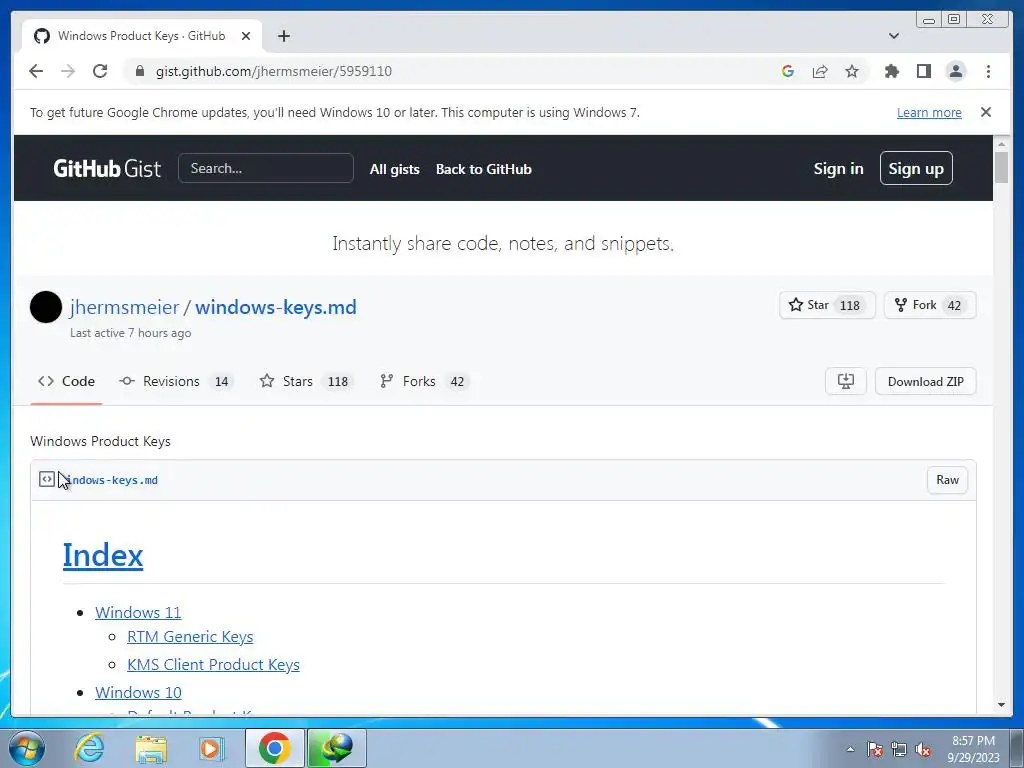
Task: Close the Windows Product Keys tab
Action: coord(246,36)
